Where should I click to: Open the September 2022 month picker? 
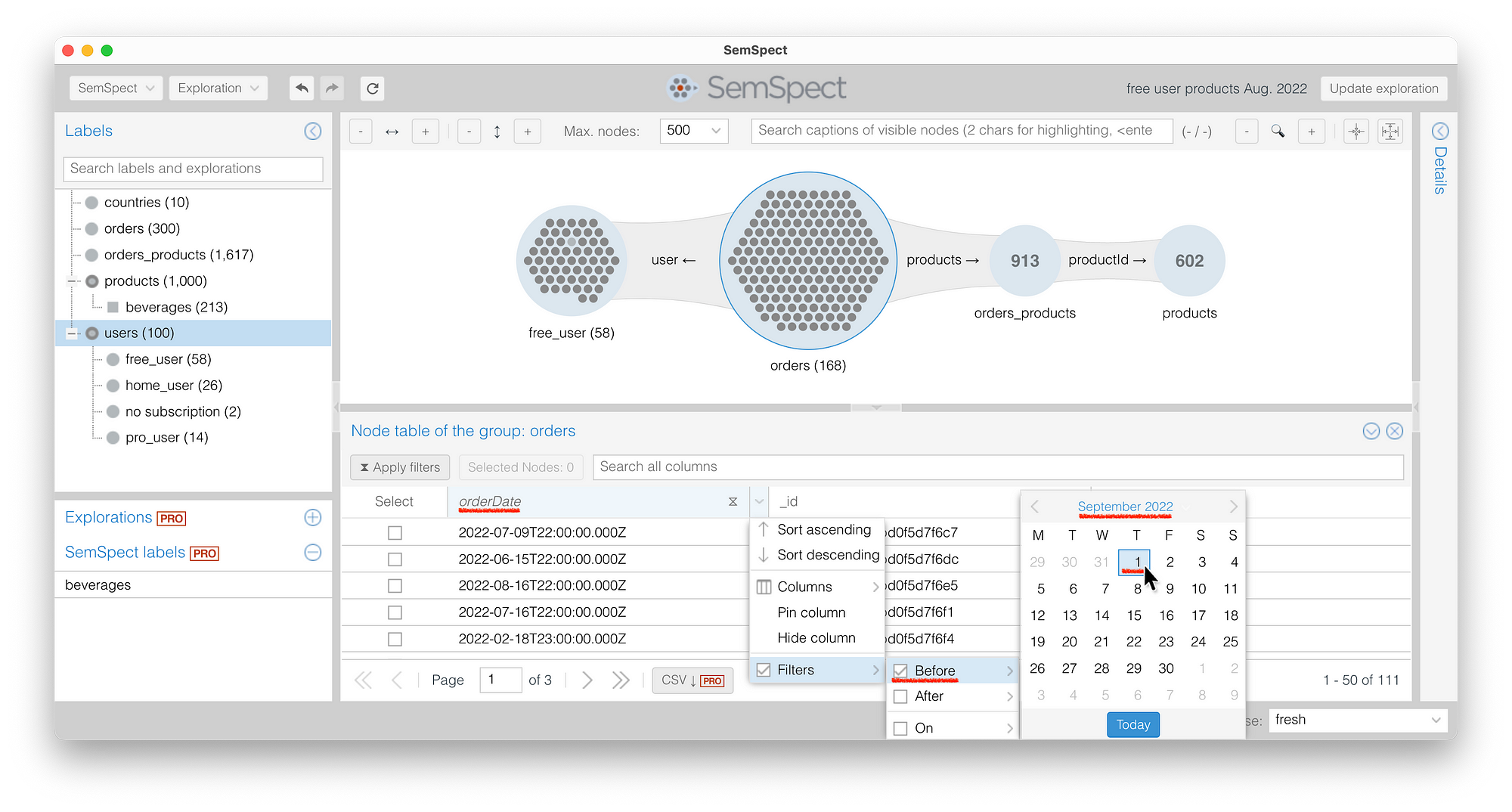[x=1125, y=507]
